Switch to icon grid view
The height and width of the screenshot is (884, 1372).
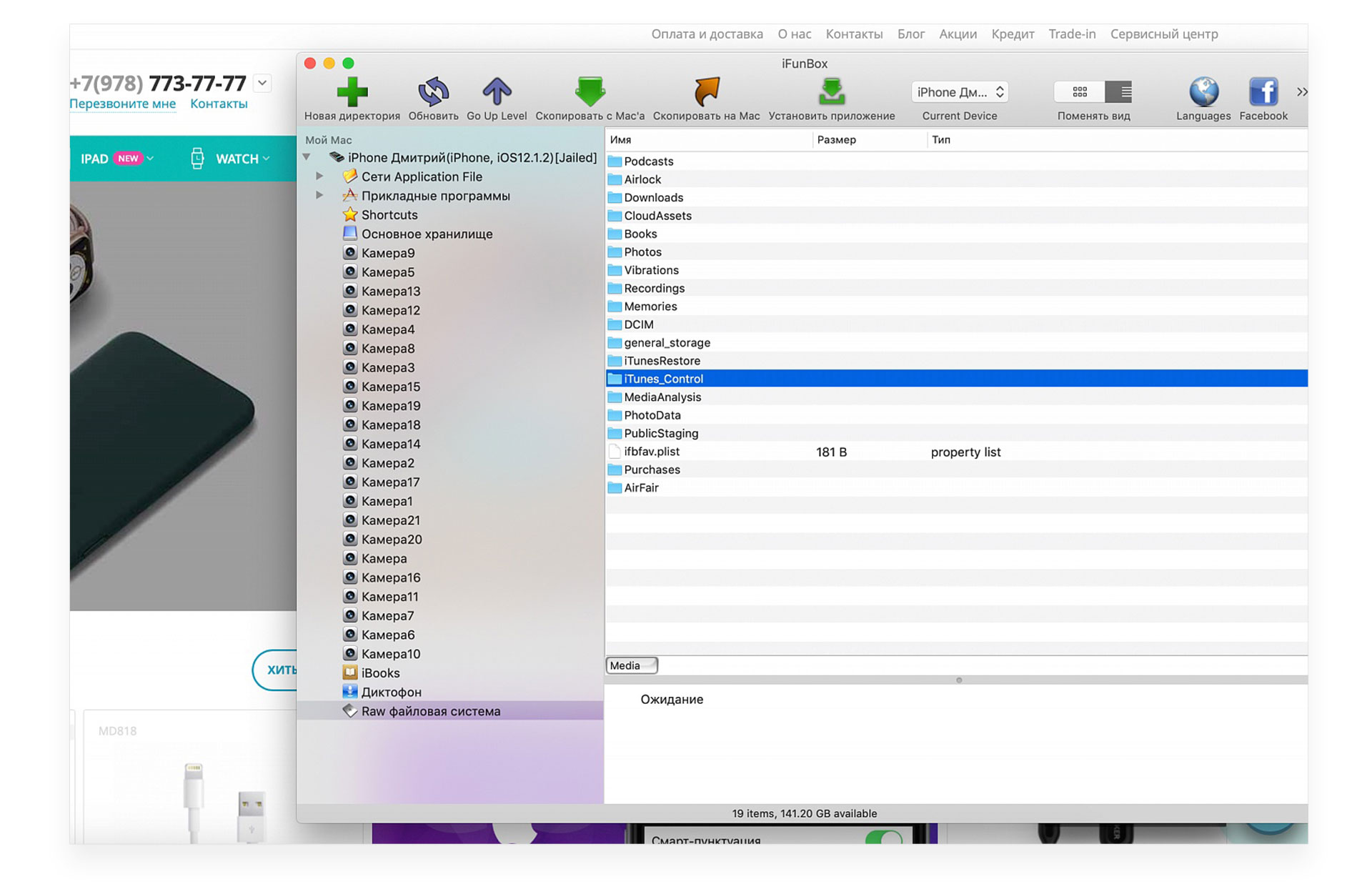[x=1080, y=91]
